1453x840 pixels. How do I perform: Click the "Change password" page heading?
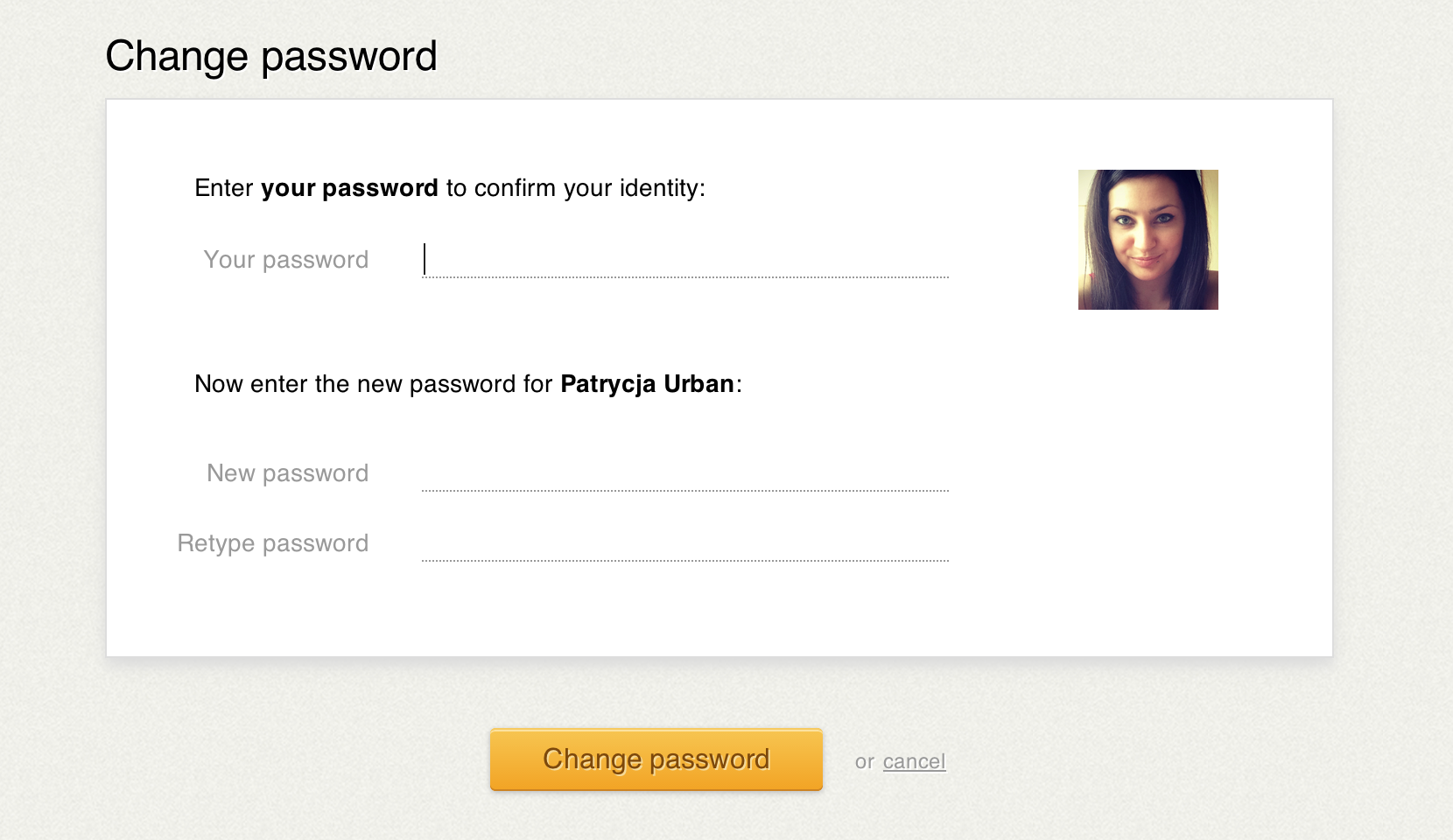coord(271,57)
